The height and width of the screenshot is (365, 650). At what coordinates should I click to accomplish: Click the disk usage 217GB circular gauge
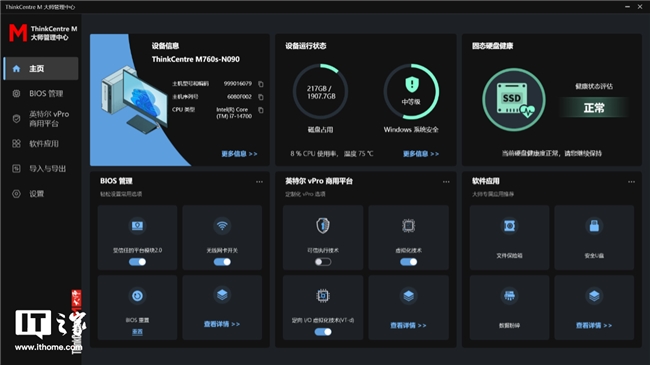[320, 92]
